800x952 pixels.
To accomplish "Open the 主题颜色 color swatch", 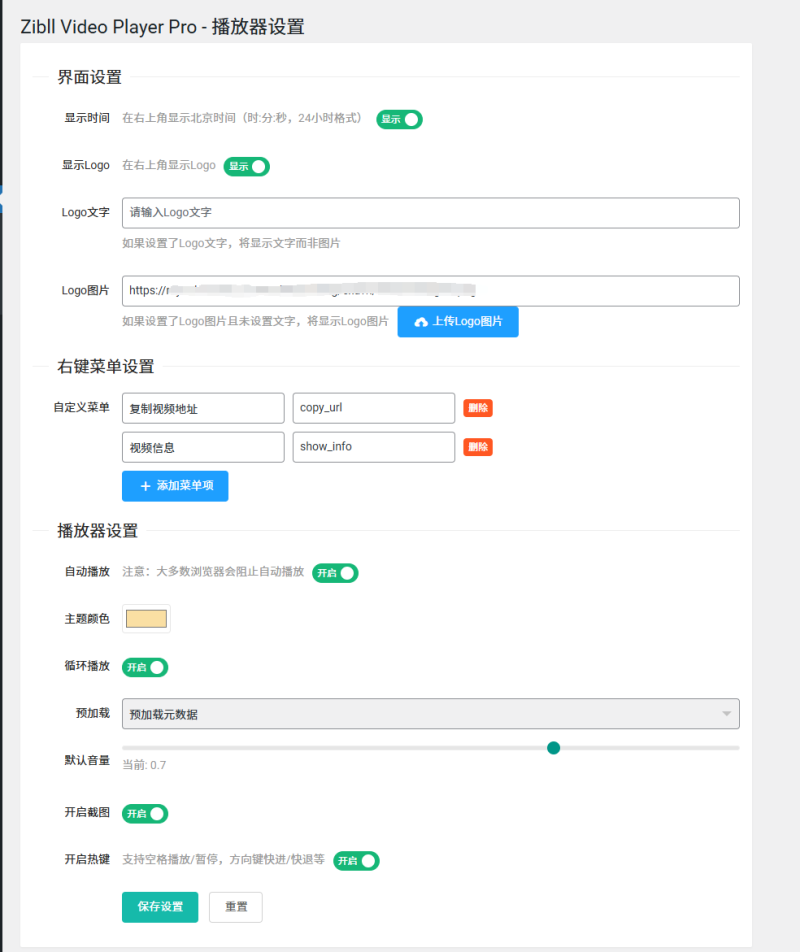I will pyautogui.click(x=145, y=618).
